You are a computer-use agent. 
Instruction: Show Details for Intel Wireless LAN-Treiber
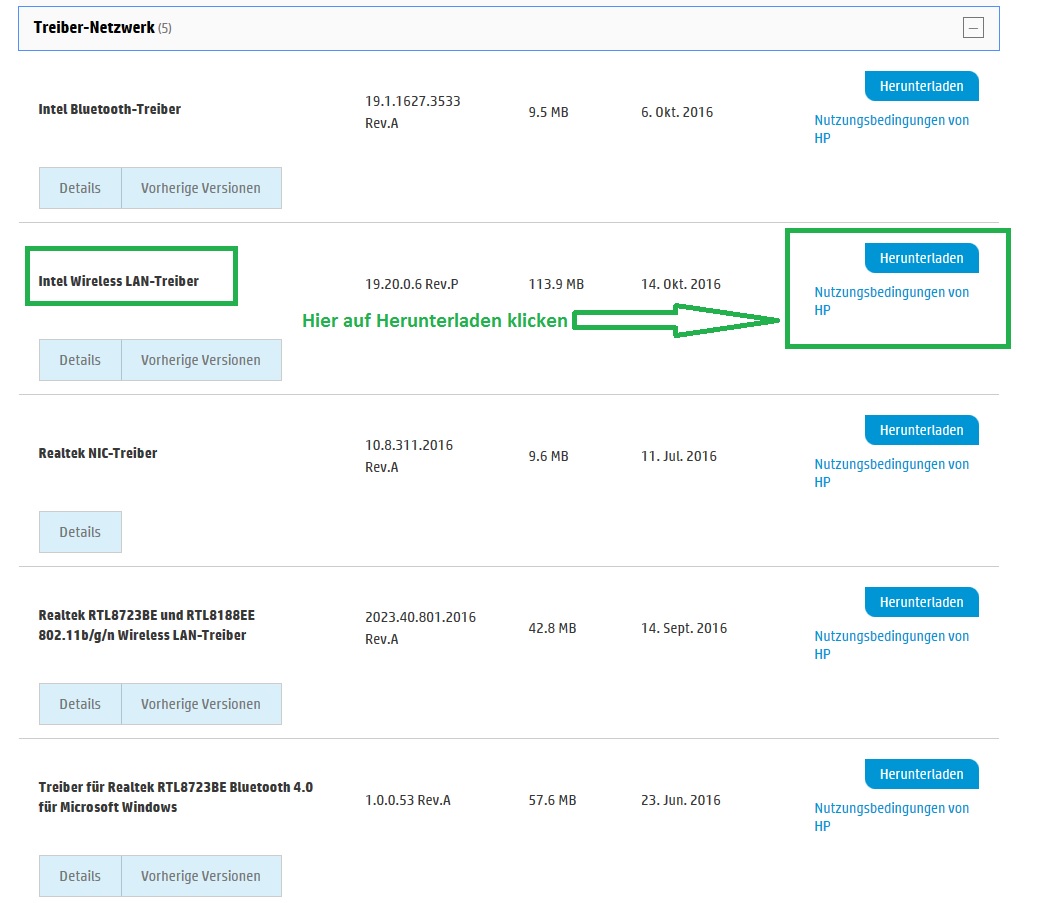(x=80, y=360)
